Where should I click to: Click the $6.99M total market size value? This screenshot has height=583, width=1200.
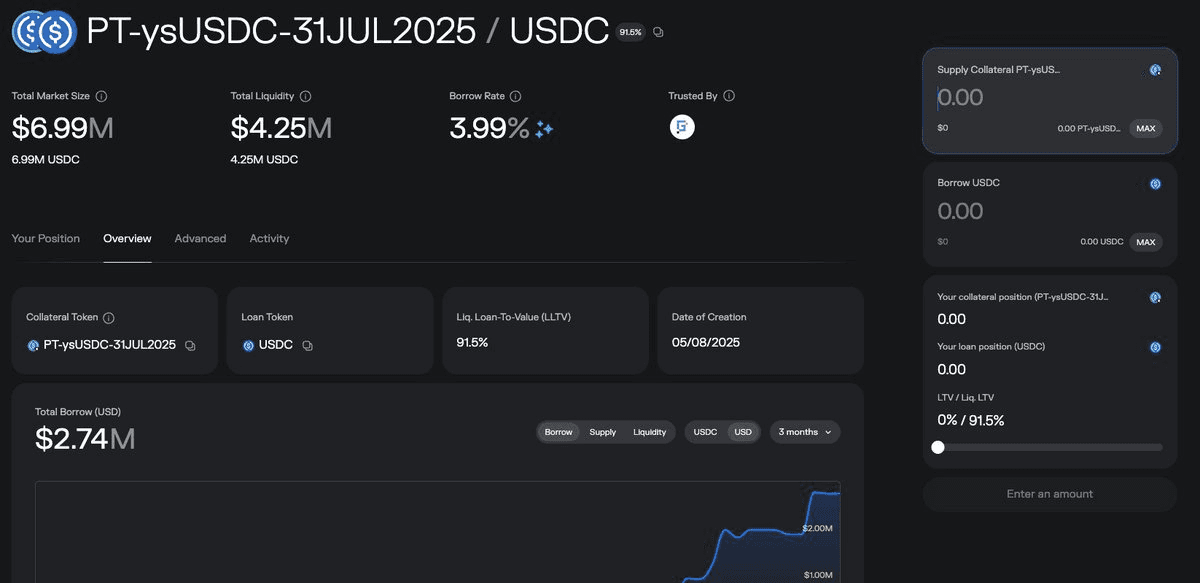pos(62,128)
